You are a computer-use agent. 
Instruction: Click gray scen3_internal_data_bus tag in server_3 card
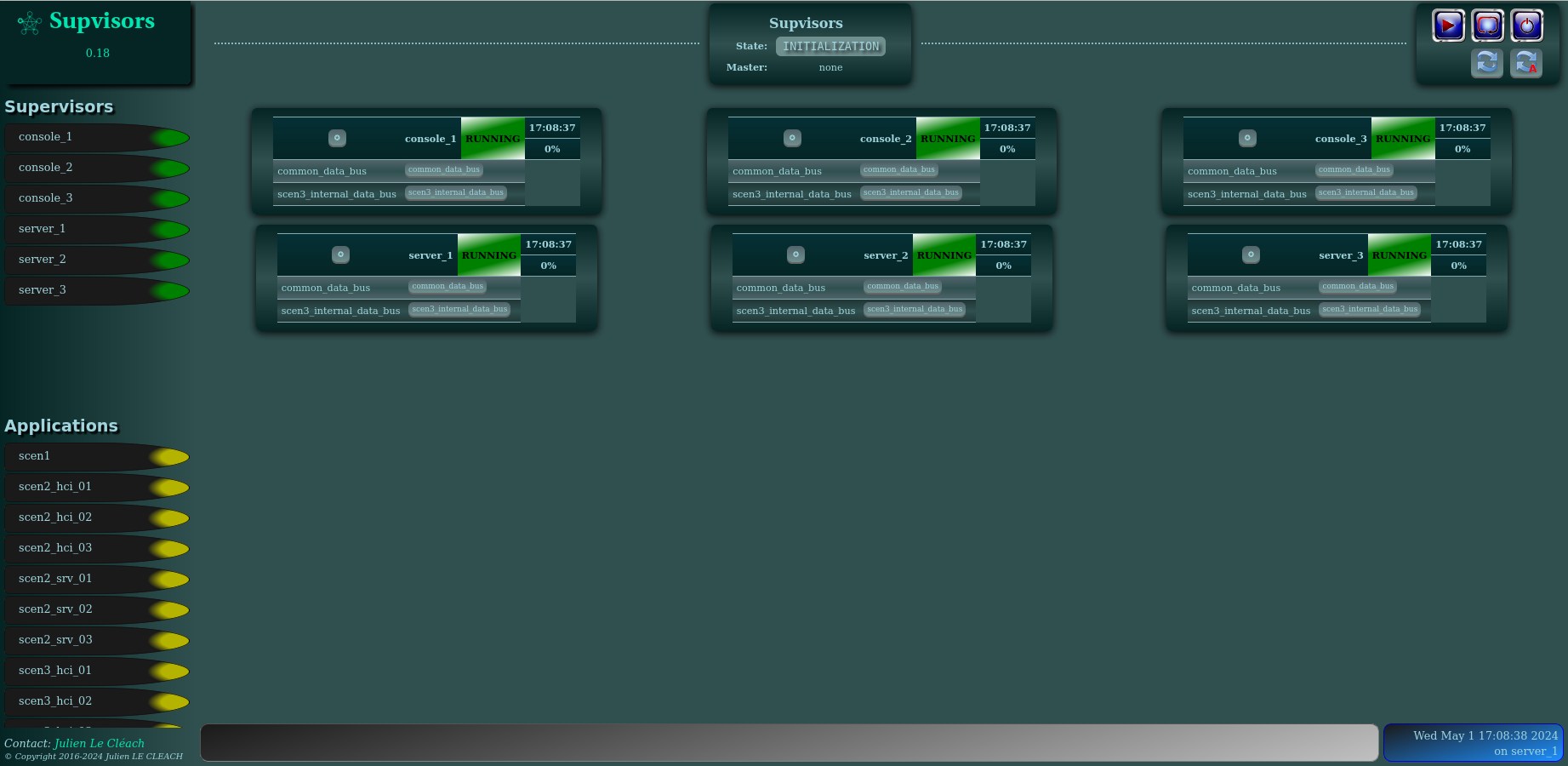(x=1370, y=309)
